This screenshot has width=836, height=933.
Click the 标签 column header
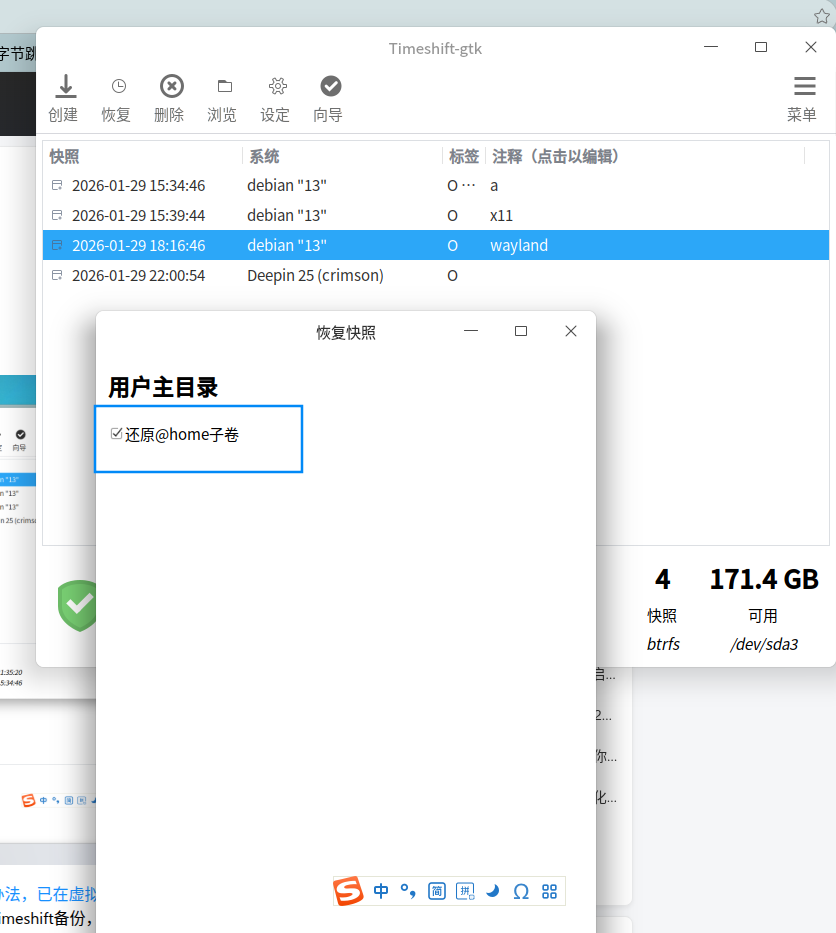[x=464, y=156]
